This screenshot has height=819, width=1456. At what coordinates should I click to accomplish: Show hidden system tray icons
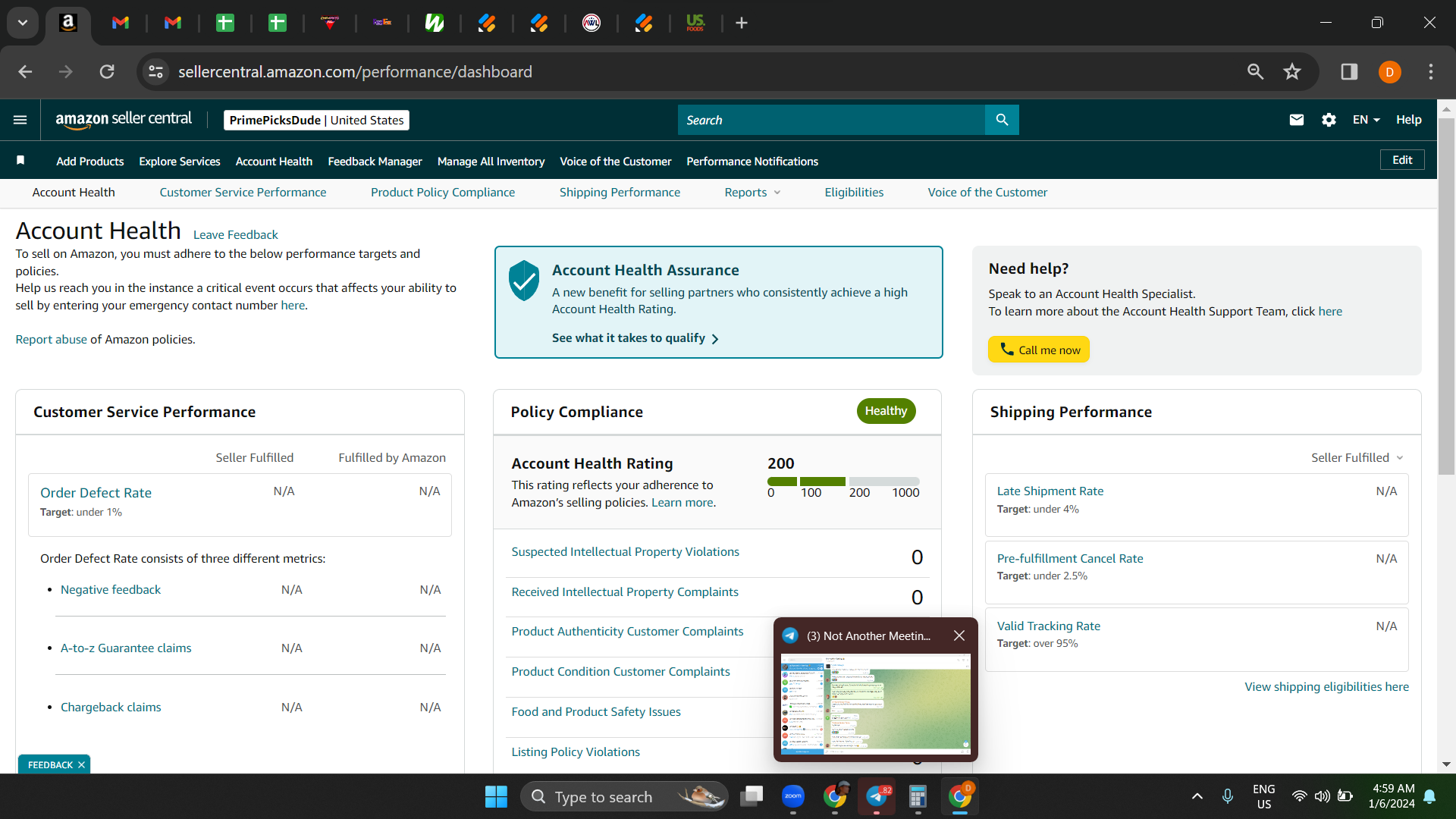(1197, 796)
